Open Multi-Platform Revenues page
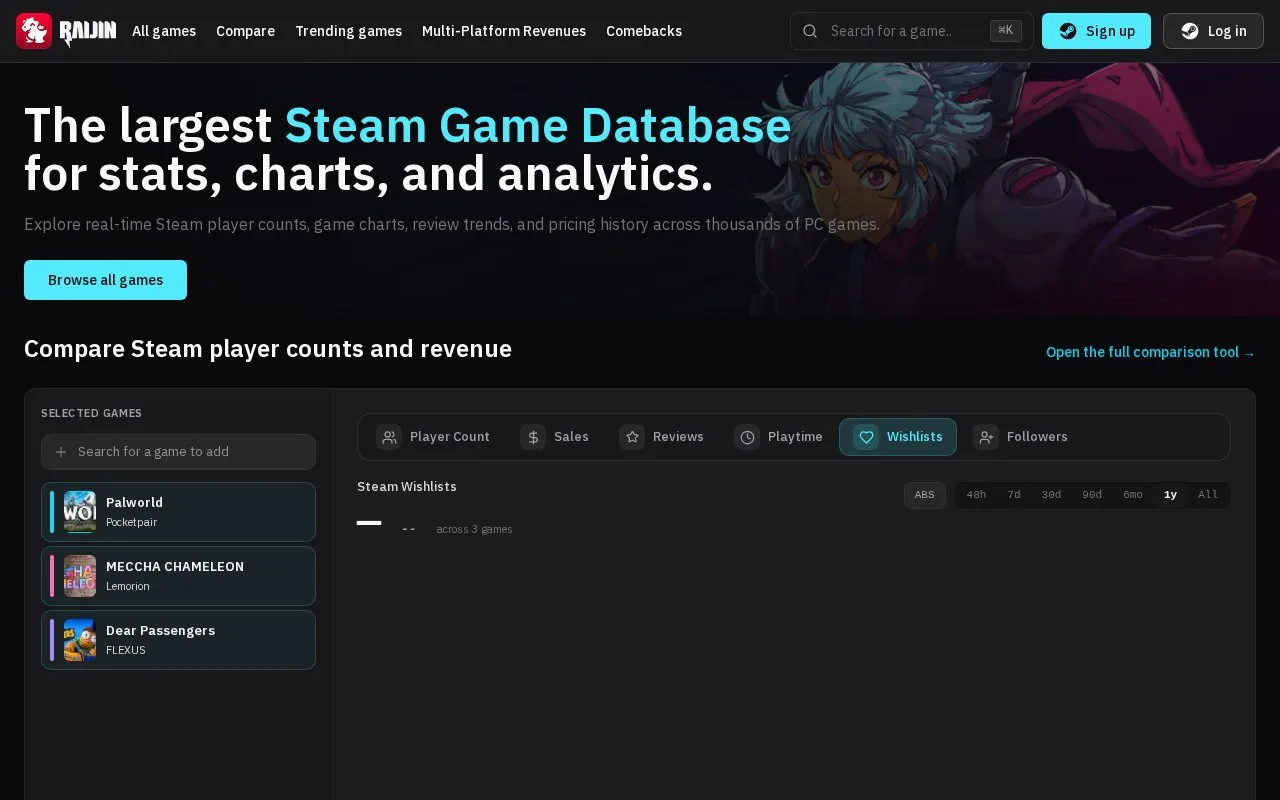 (x=504, y=31)
